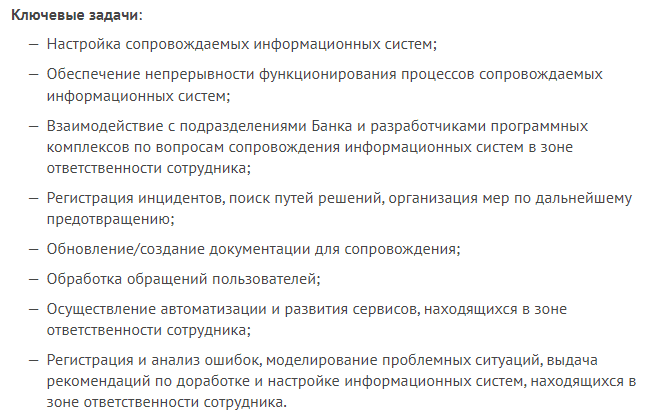Click the dash before 'Настройка сопровождаемых'
The width and height of the screenshot is (653, 417).
point(34,44)
